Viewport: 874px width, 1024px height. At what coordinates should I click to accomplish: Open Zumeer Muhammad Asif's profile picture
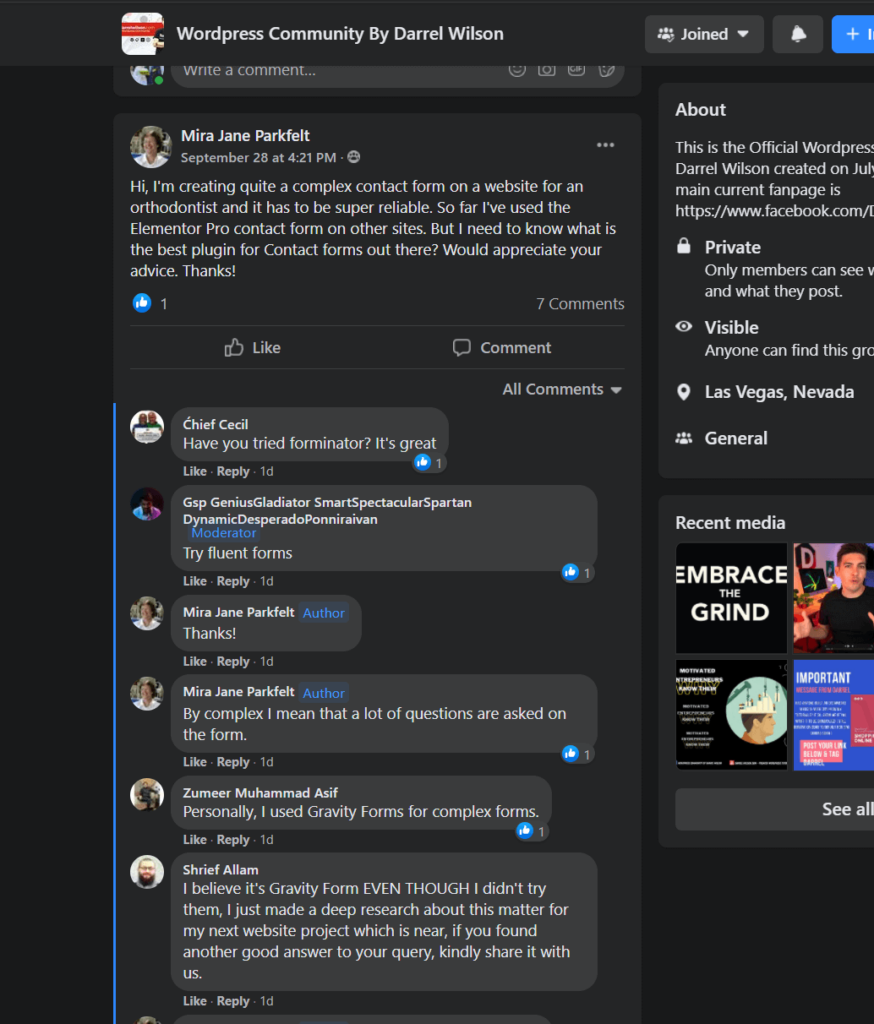click(147, 795)
